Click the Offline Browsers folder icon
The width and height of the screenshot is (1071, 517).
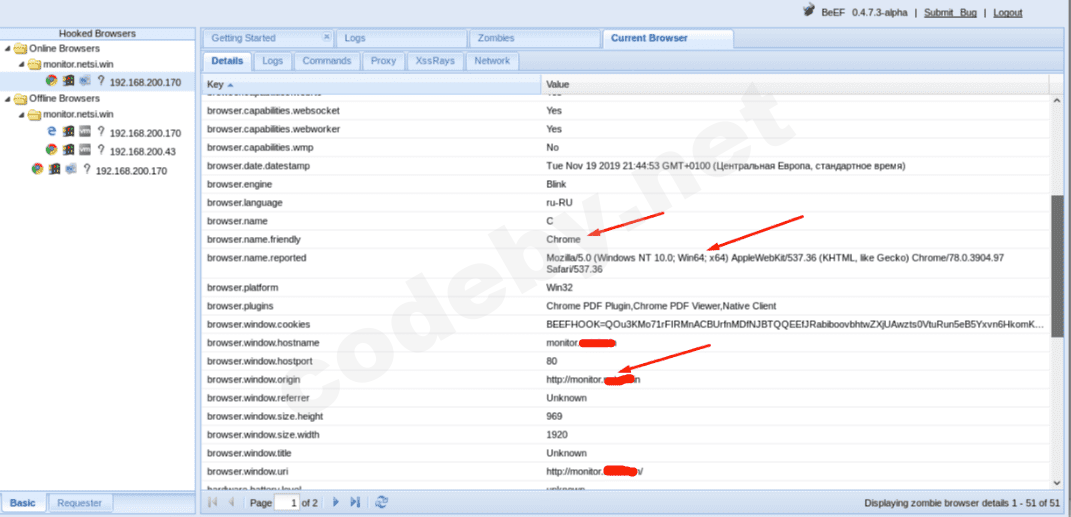pos(20,98)
